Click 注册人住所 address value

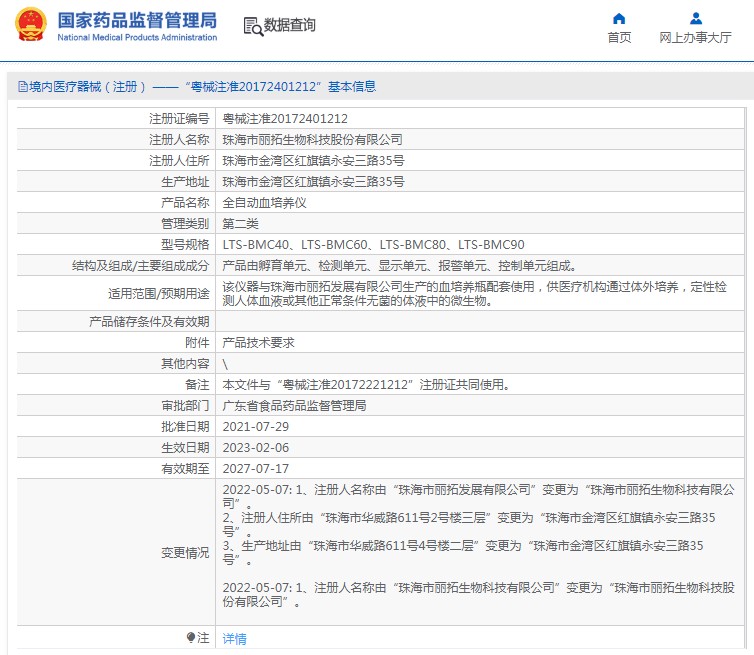coord(313,161)
